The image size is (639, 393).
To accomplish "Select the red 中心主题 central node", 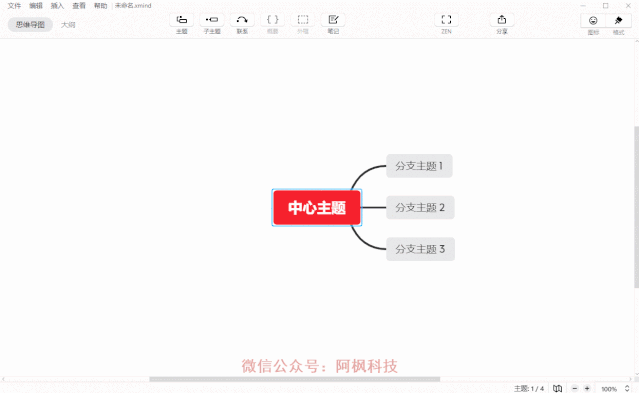I will (x=317, y=208).
